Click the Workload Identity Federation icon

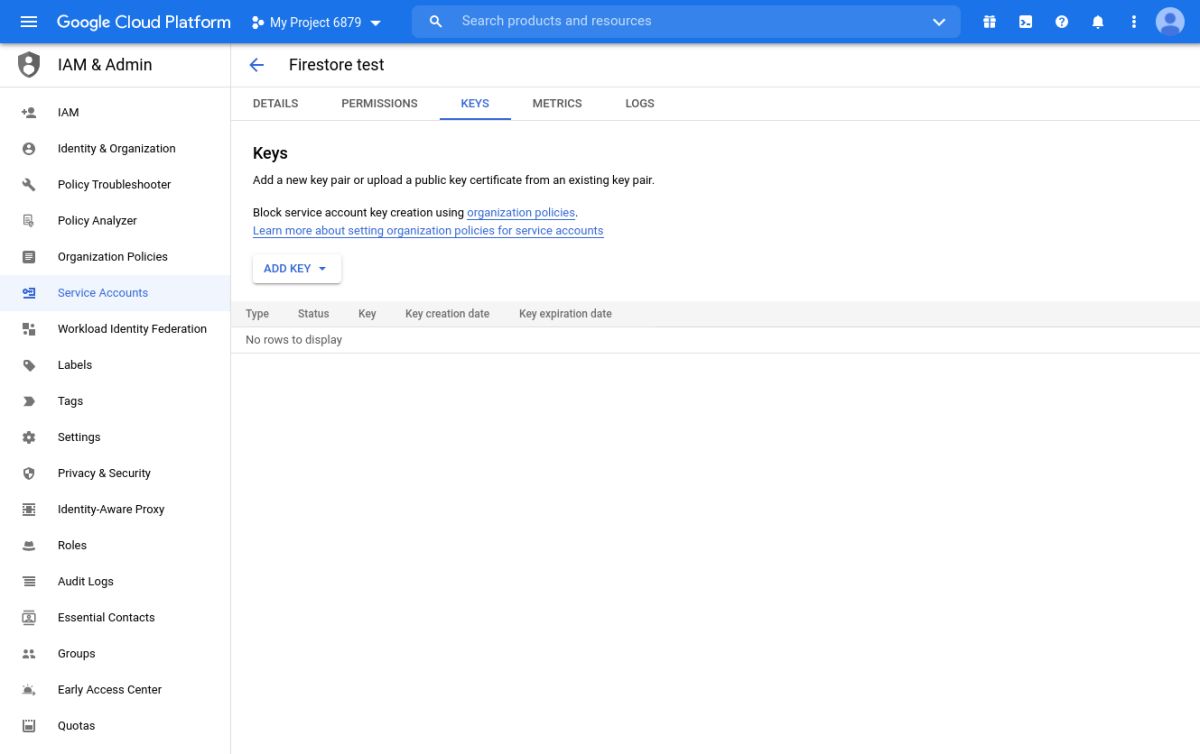(29, 329)
